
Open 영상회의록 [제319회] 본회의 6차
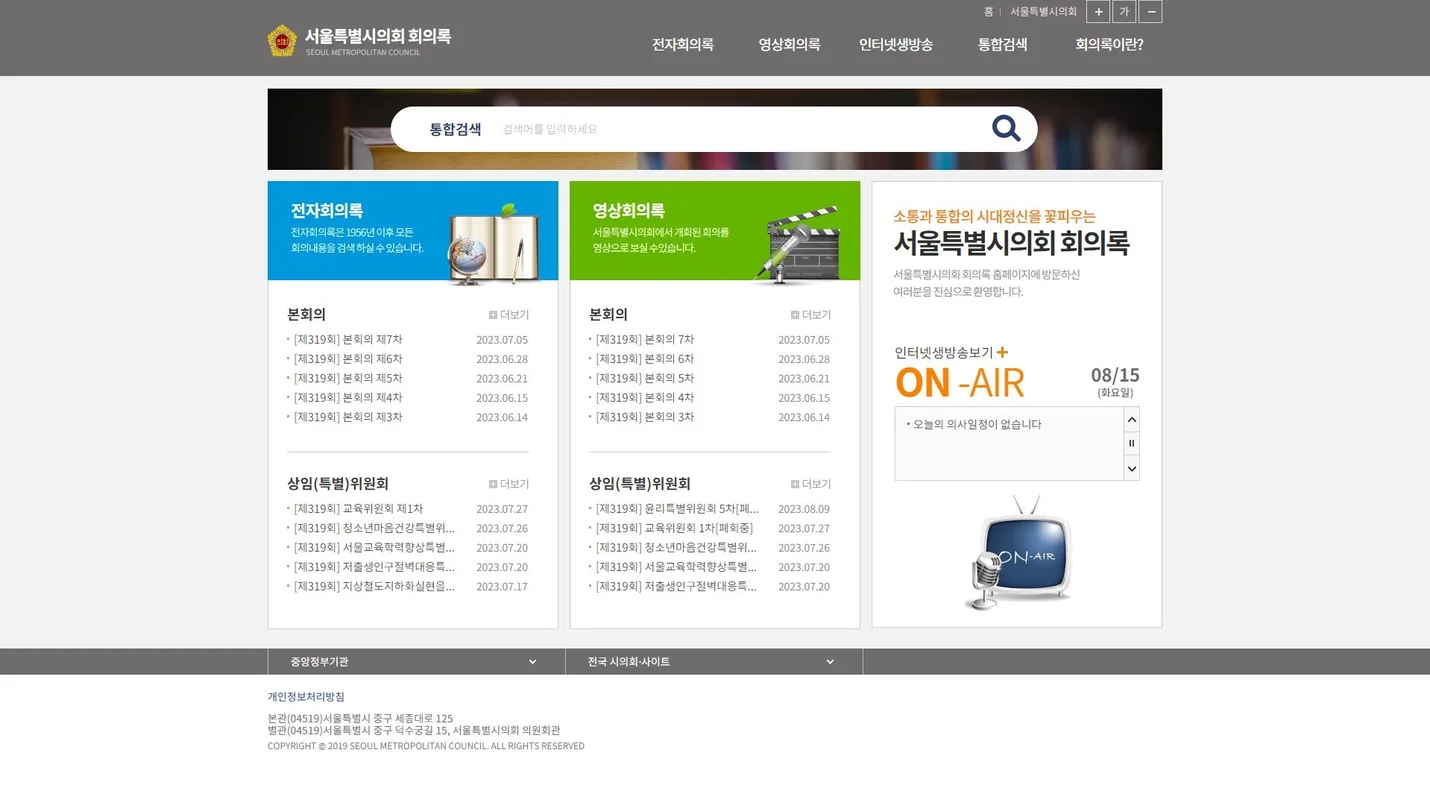[645, 359]
